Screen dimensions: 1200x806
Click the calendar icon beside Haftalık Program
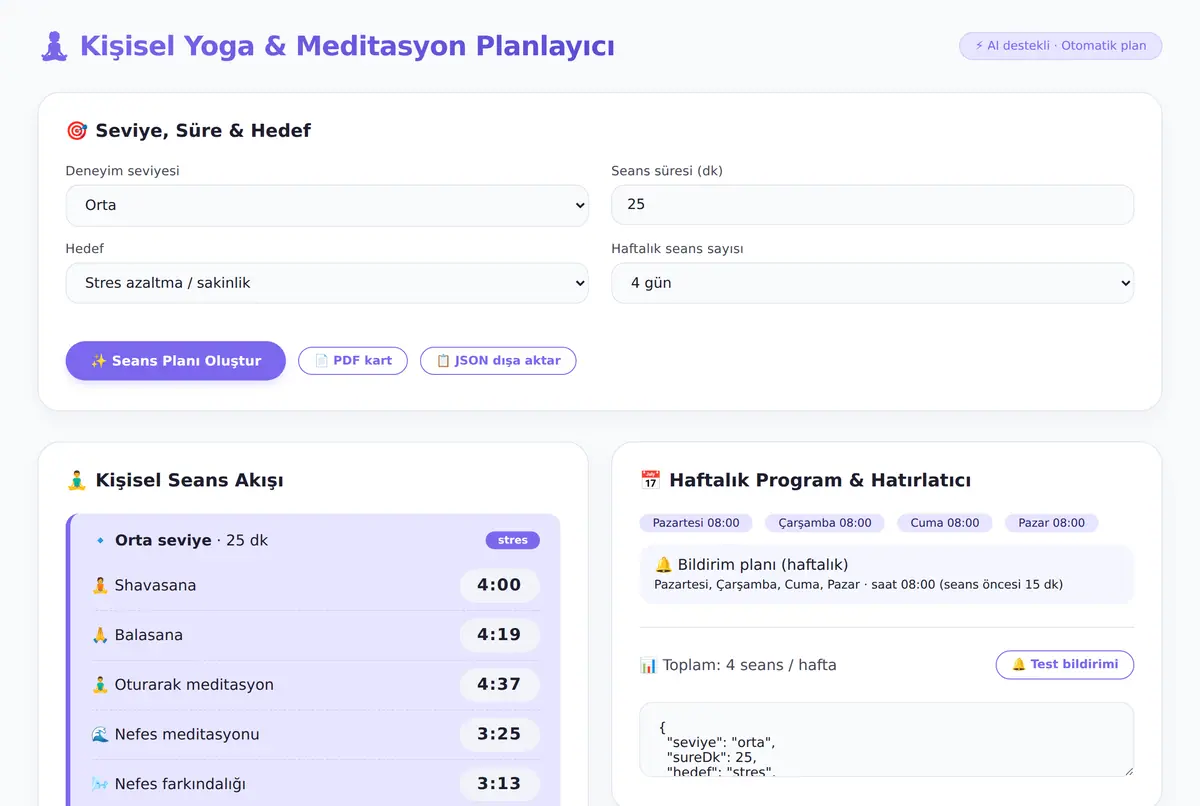650,480
